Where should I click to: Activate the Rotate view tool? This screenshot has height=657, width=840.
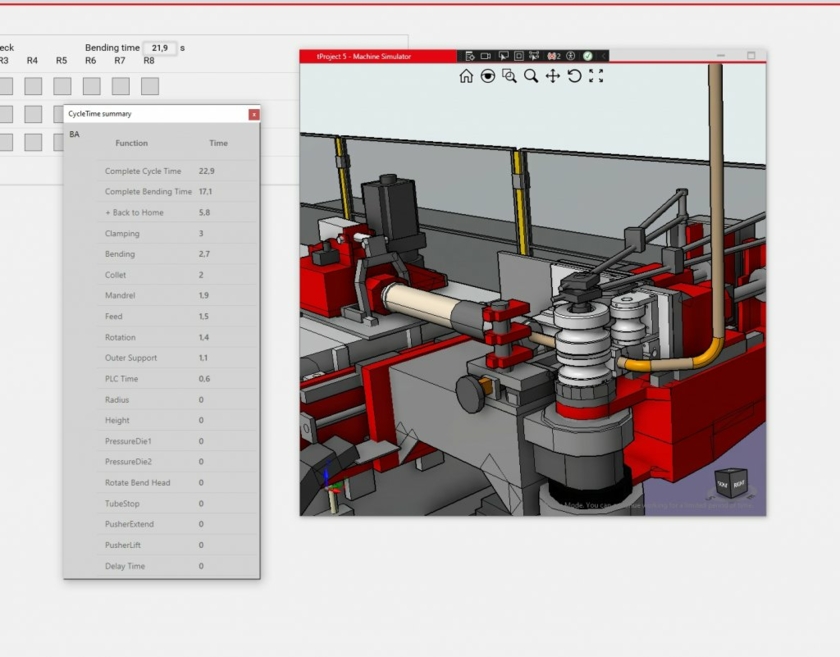click(x=574, y=76)
